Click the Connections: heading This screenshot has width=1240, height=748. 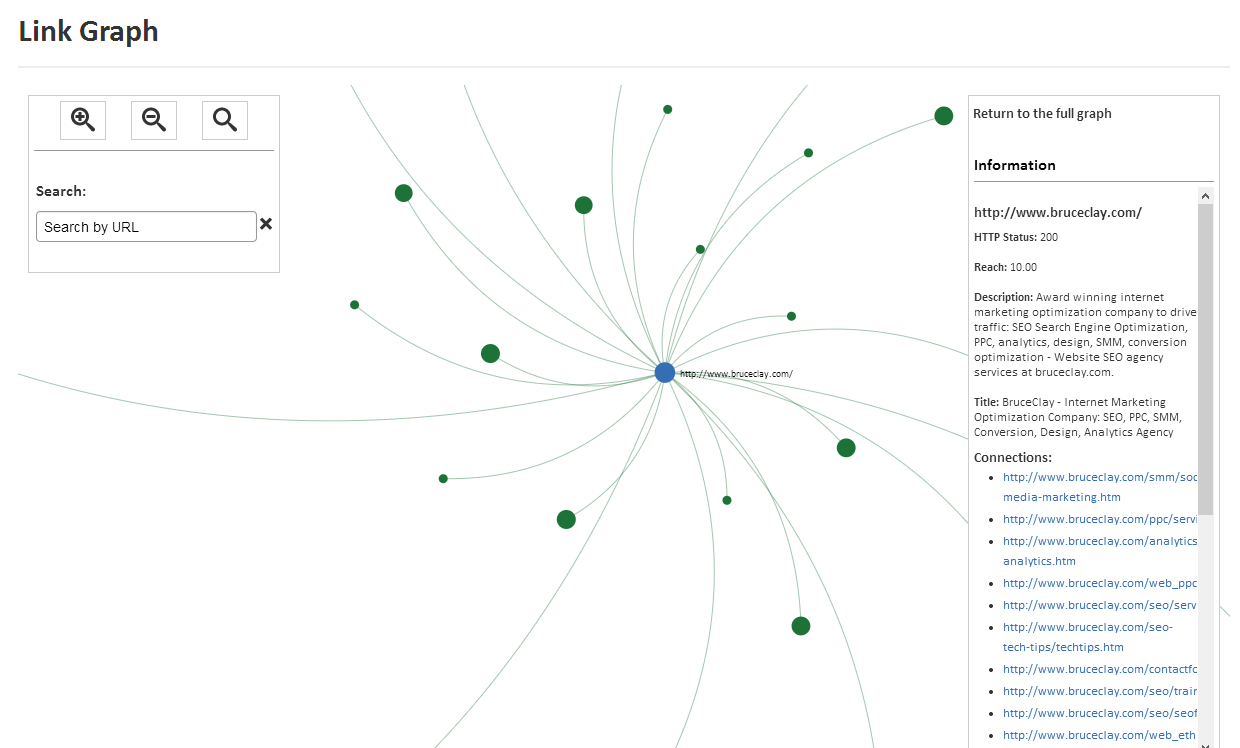point(1013,457)
